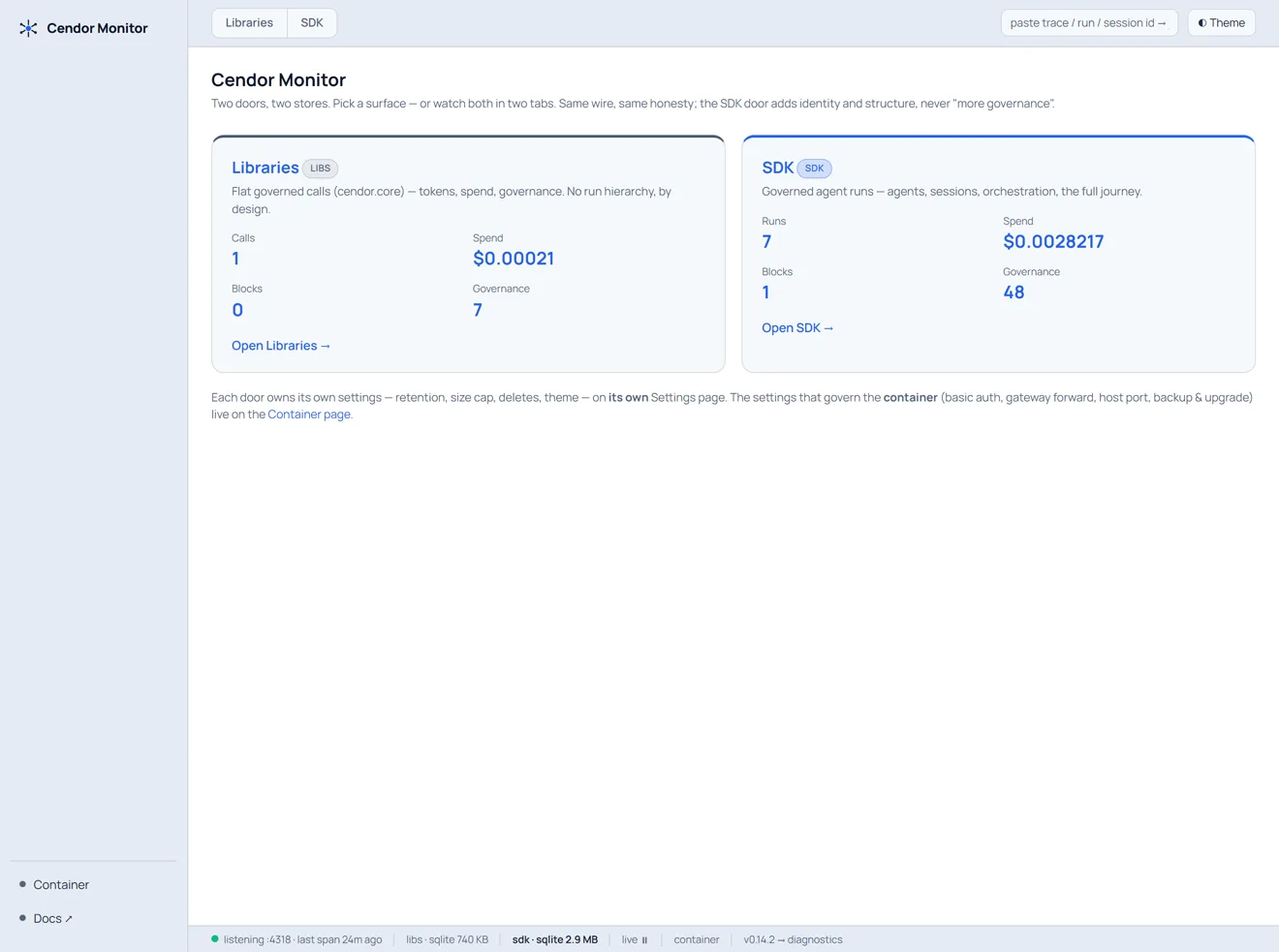Click the Libraries Spend value $0.00021
Image resolution: width=1279 pixels, height=952 pixels.
(514, 259)
